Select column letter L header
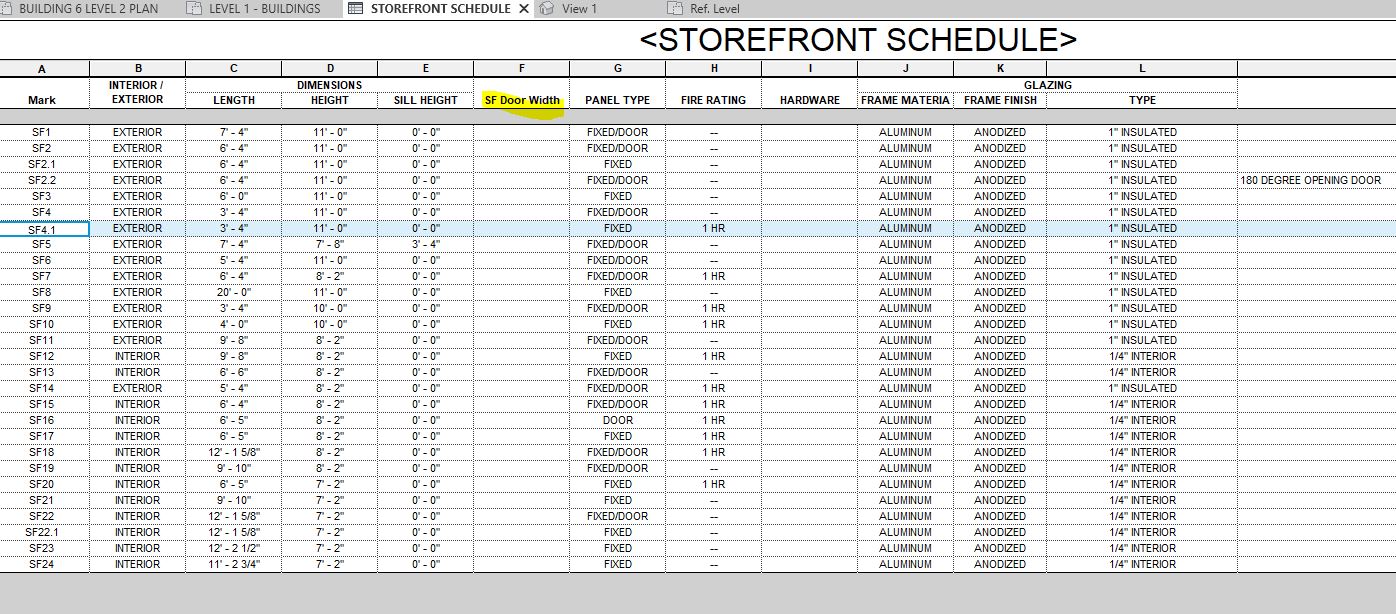1396x614 pixels. [1142, 69]
